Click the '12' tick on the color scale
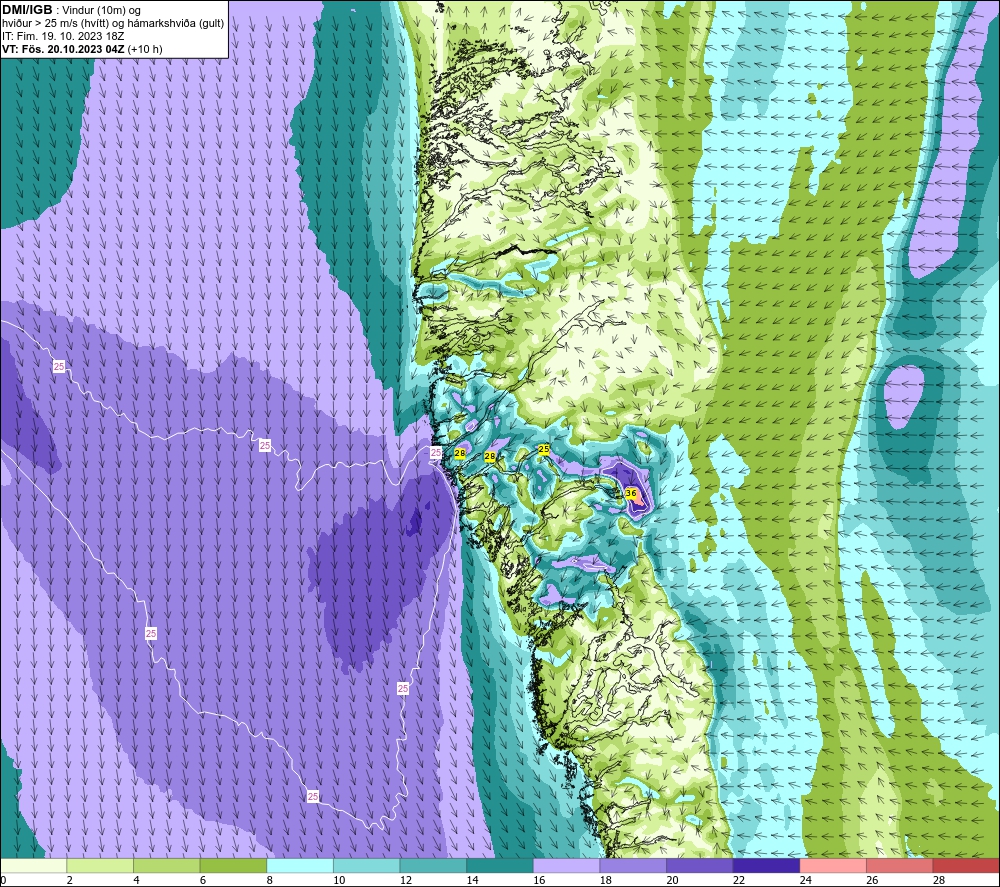1000x887 pixels. point(406,880)
